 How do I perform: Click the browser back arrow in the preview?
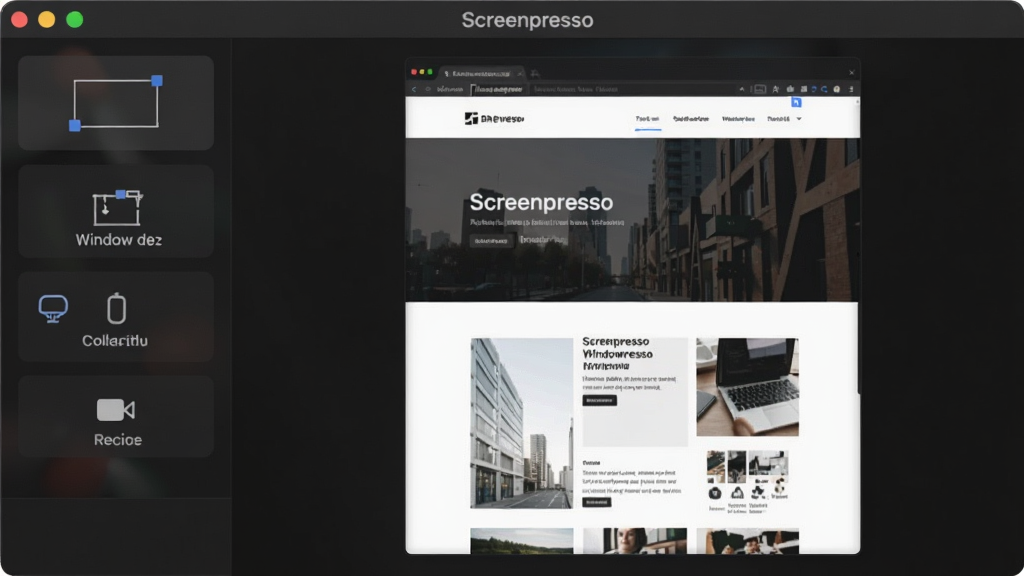414,89
